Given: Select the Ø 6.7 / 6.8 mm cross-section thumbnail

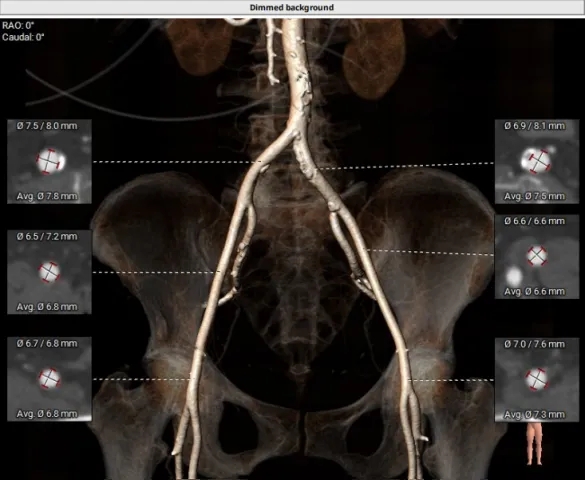Looking at the screenshot, I should (x=49, y=379).
